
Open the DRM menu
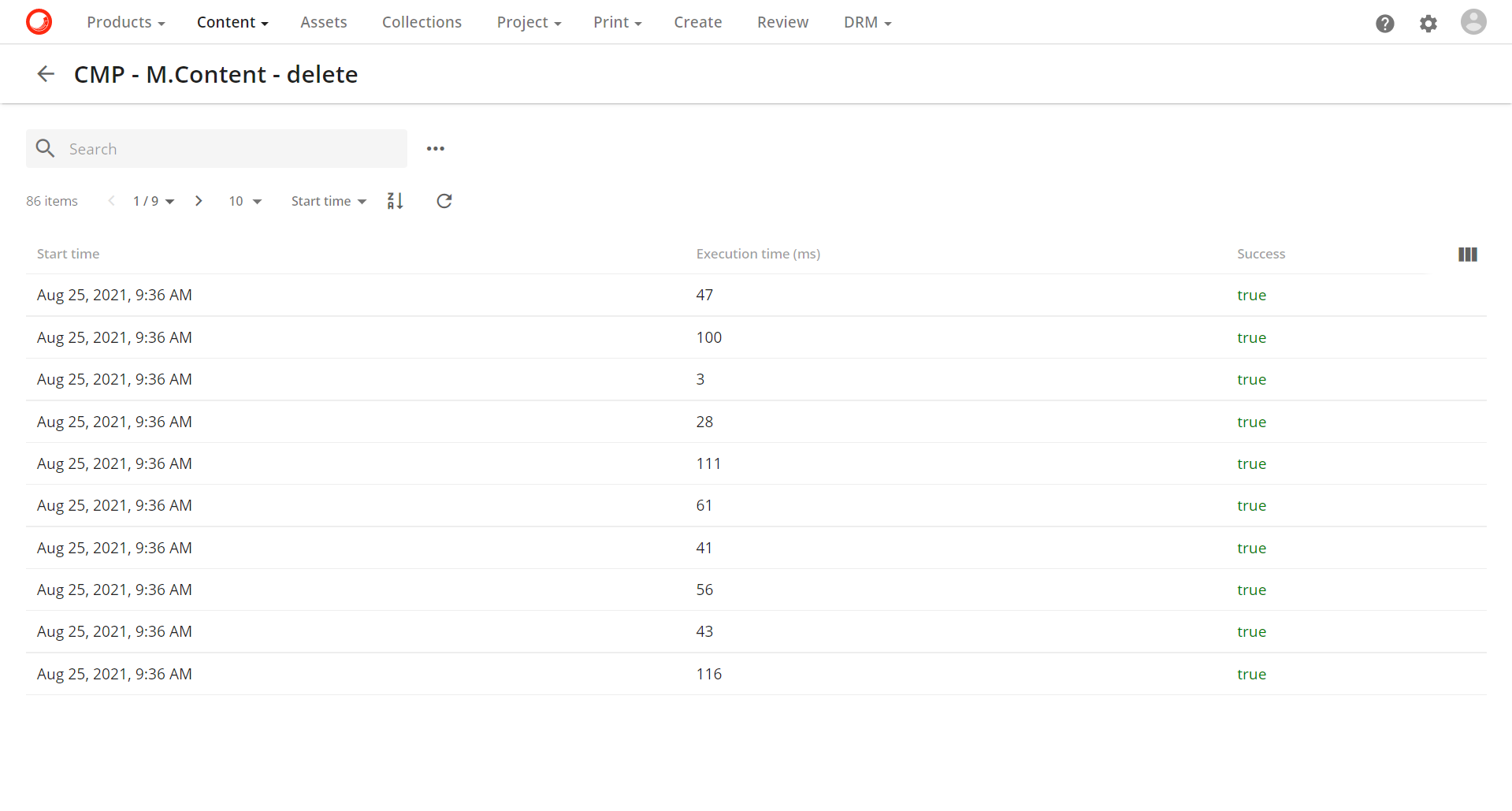pos(867,22)
